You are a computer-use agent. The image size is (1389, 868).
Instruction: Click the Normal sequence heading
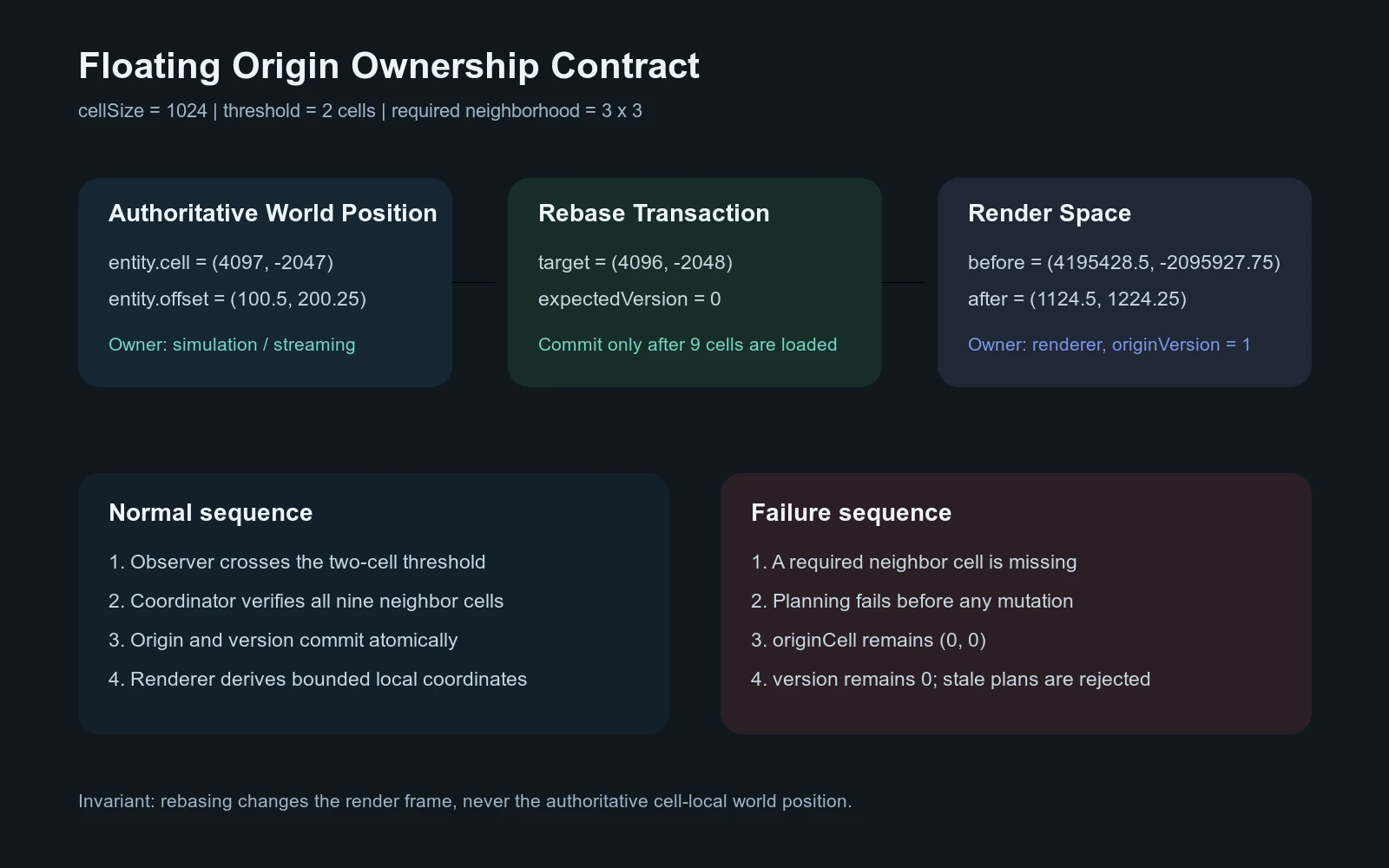tap(210, 513)
